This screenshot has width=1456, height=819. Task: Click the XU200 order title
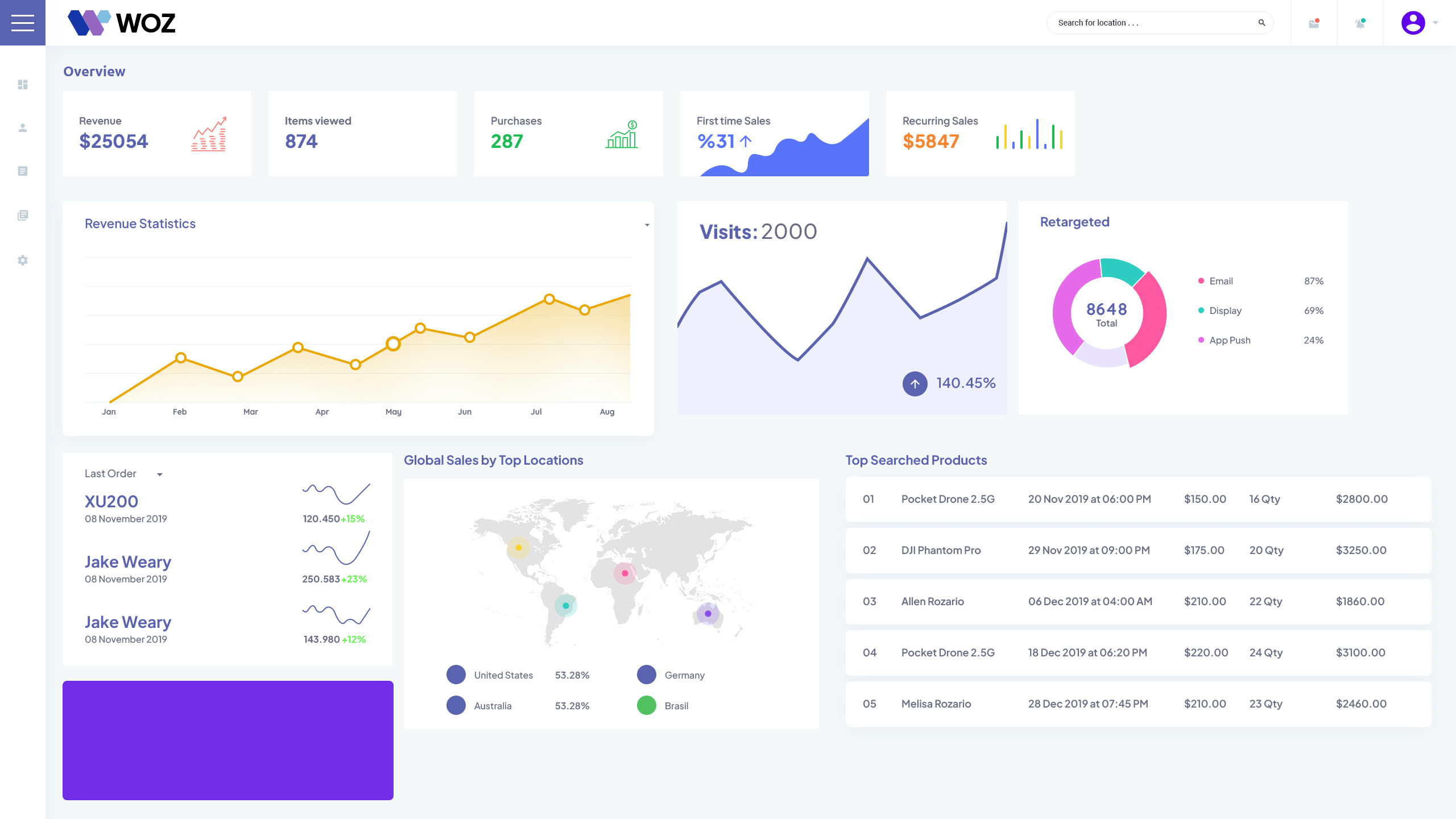[111, 501]
